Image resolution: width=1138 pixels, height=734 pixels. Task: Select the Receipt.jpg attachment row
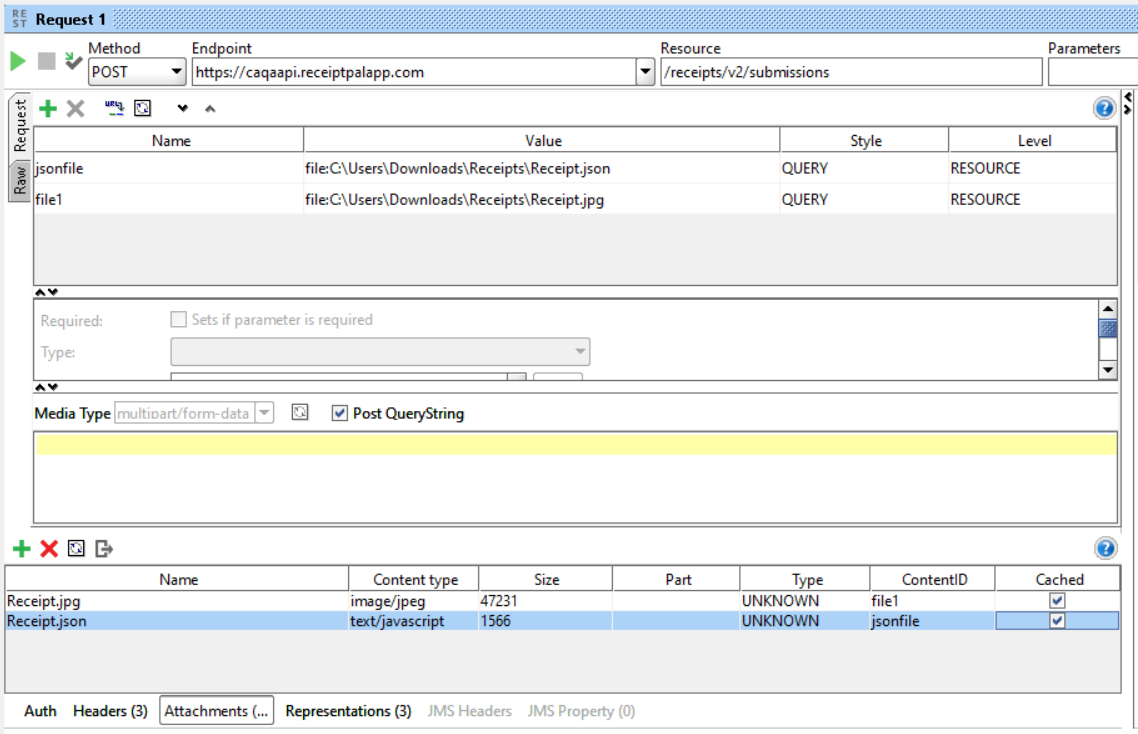point(200,600)
